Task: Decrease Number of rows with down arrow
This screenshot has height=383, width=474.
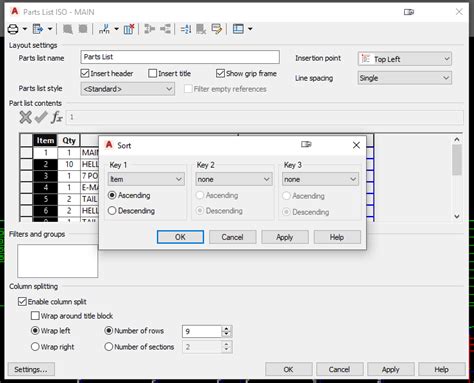Action: tap(226, 334)
